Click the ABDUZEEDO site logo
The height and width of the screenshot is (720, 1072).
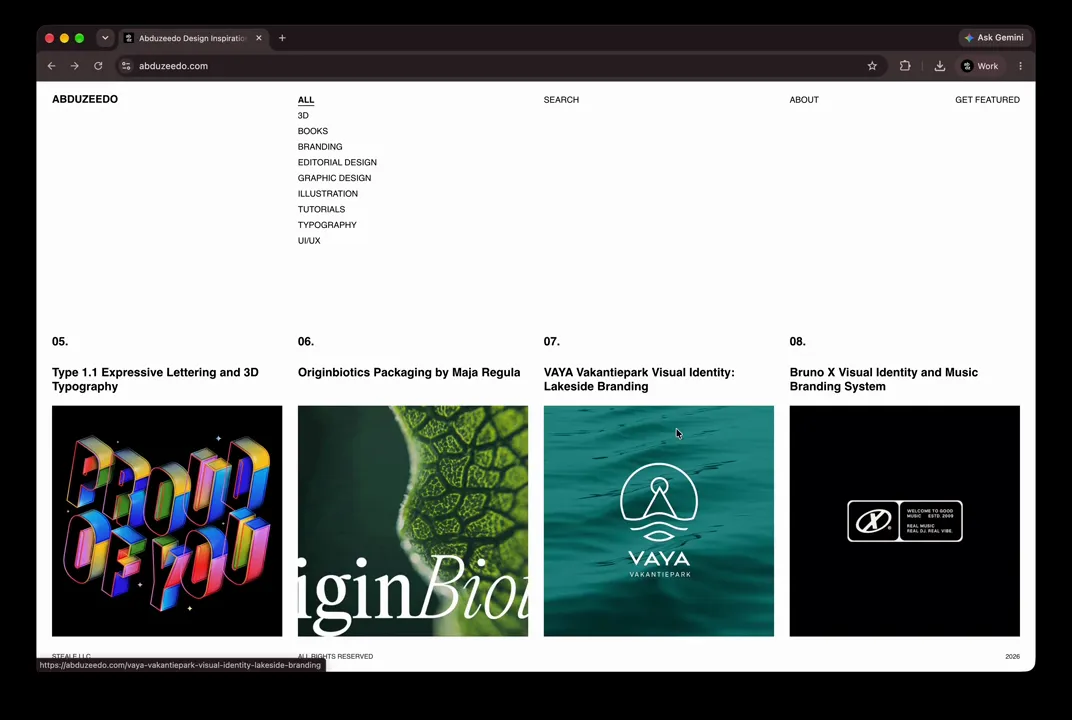[85, 99]
